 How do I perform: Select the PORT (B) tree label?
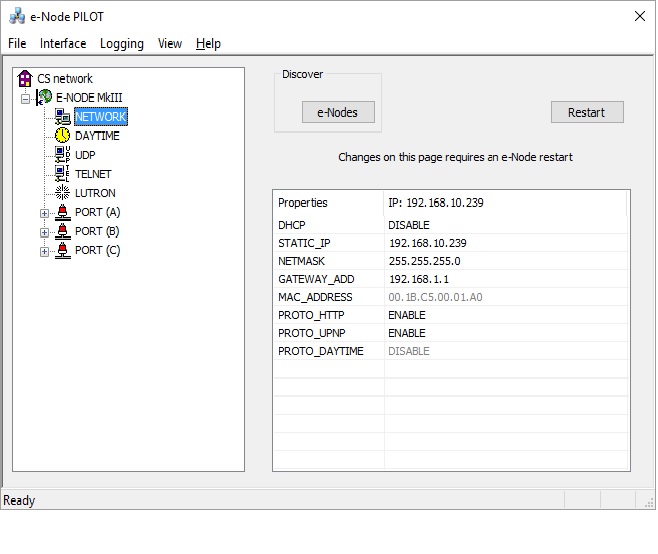pos(97,231)
